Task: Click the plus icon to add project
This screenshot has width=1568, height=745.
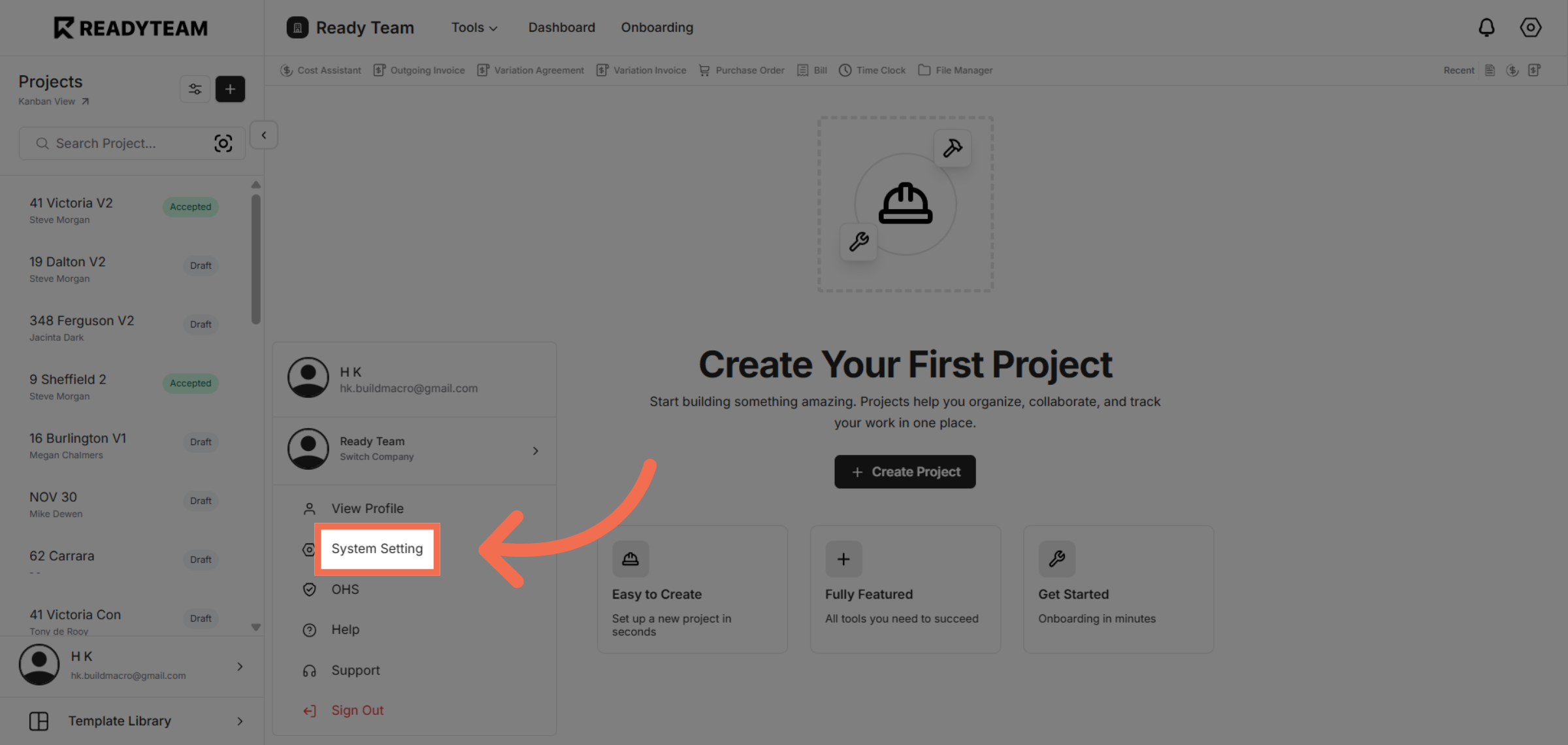Action: point(230,89)
